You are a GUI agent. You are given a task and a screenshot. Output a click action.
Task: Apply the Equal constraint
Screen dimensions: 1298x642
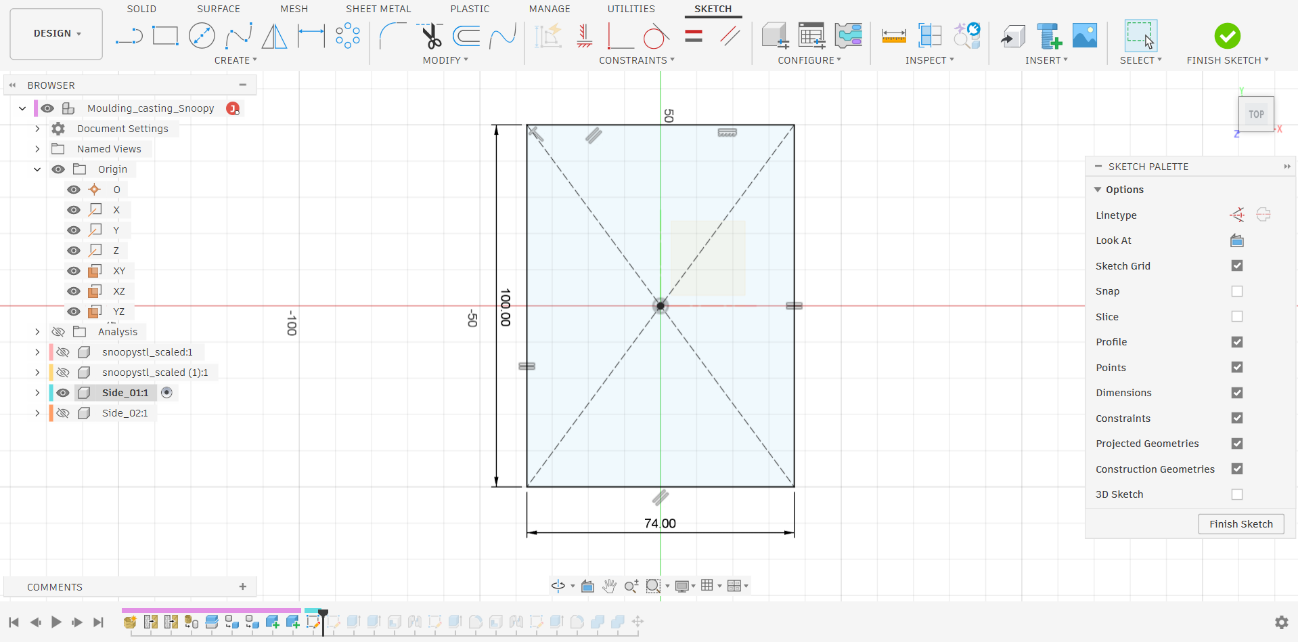(x=693, y=37)
